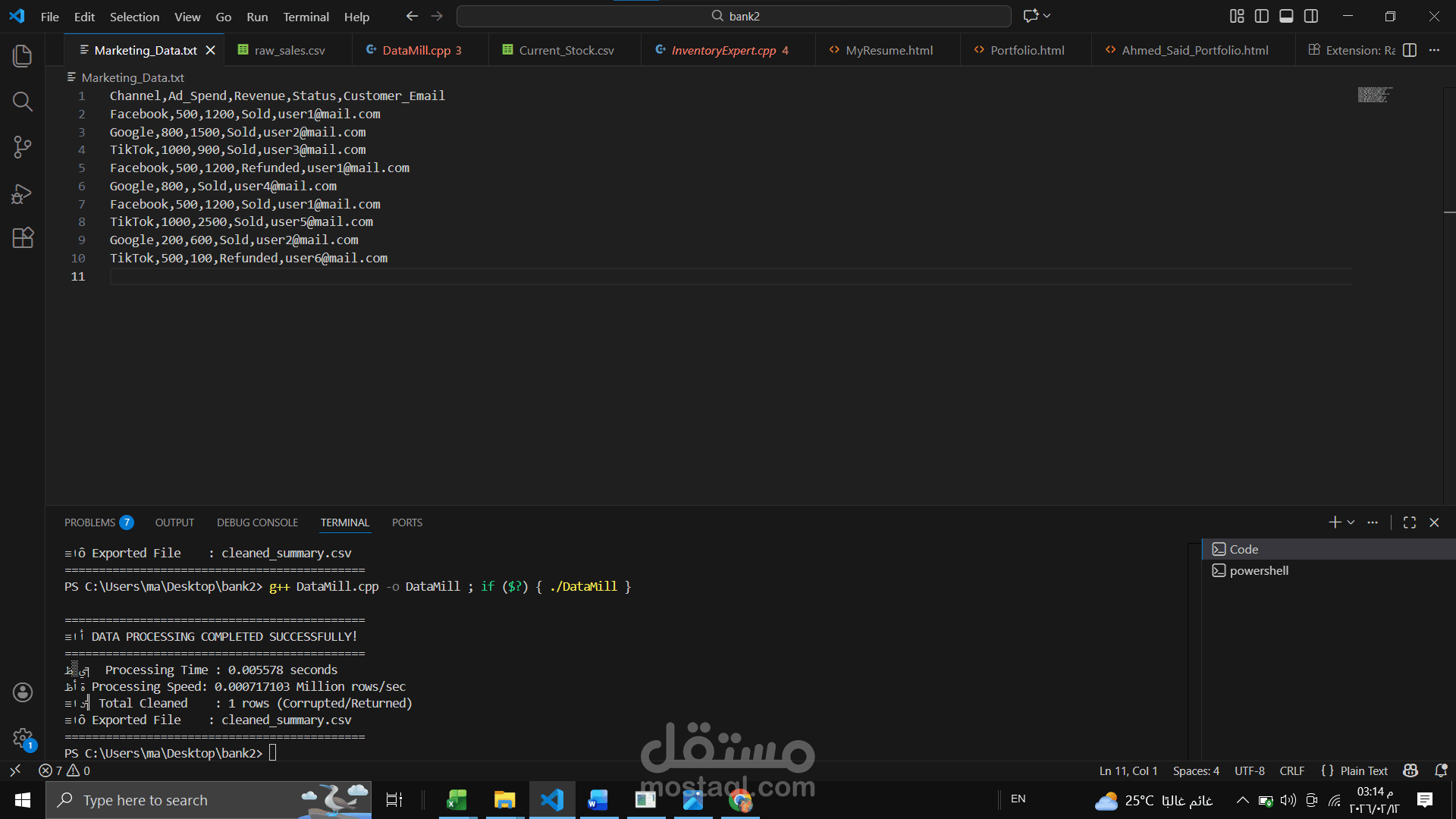Click the bank2 command center search box
Image resolution: width=1456 pixels, height=819 pixels.
pyautogui.click(x=734, y=16)
